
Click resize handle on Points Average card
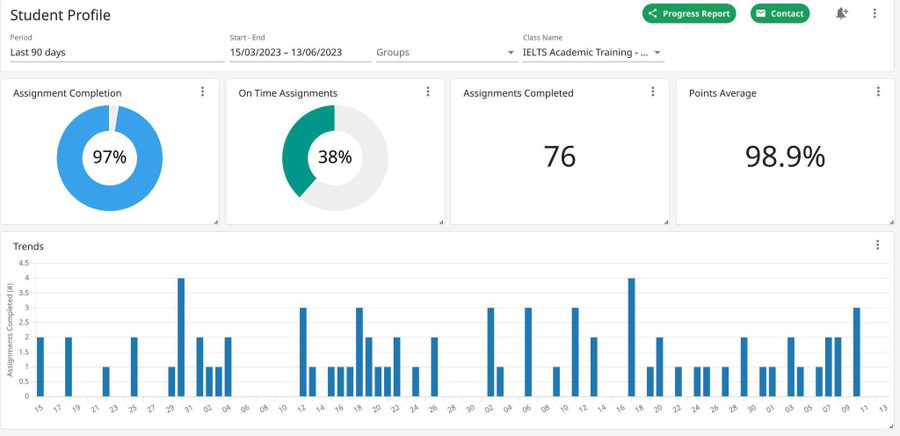891,221
